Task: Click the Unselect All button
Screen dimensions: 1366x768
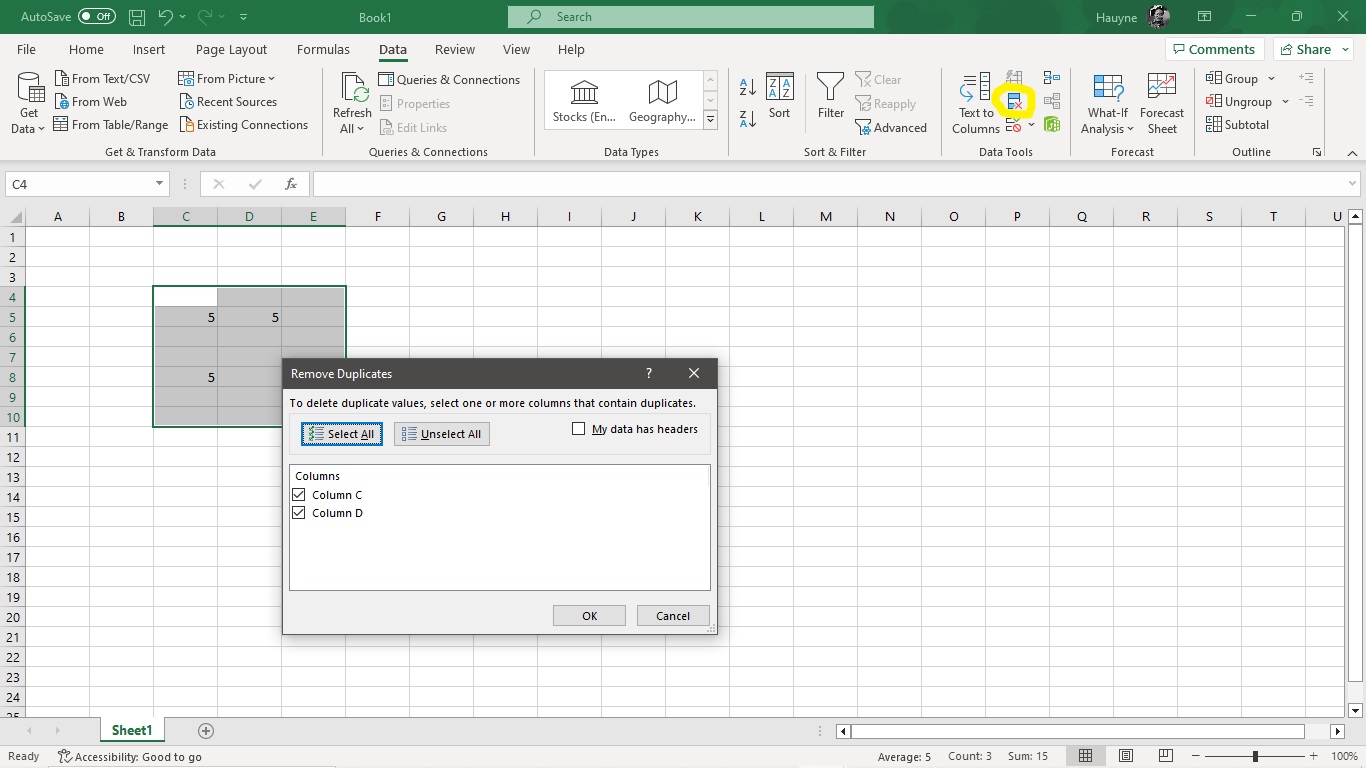Action: click(x=441, y=433)
